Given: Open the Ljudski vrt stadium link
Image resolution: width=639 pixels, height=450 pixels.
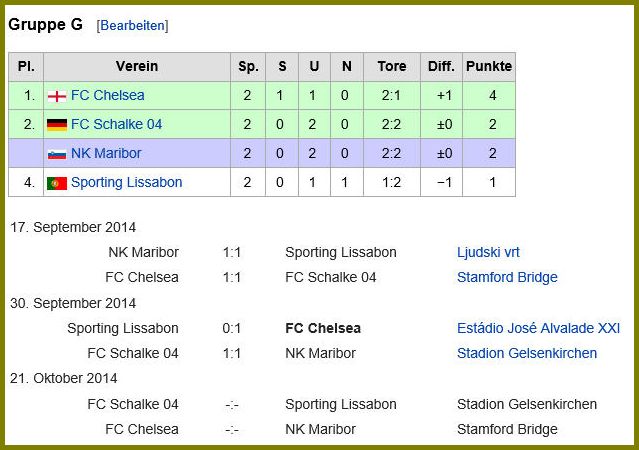Looking at the screenshot, I should 488,252.
